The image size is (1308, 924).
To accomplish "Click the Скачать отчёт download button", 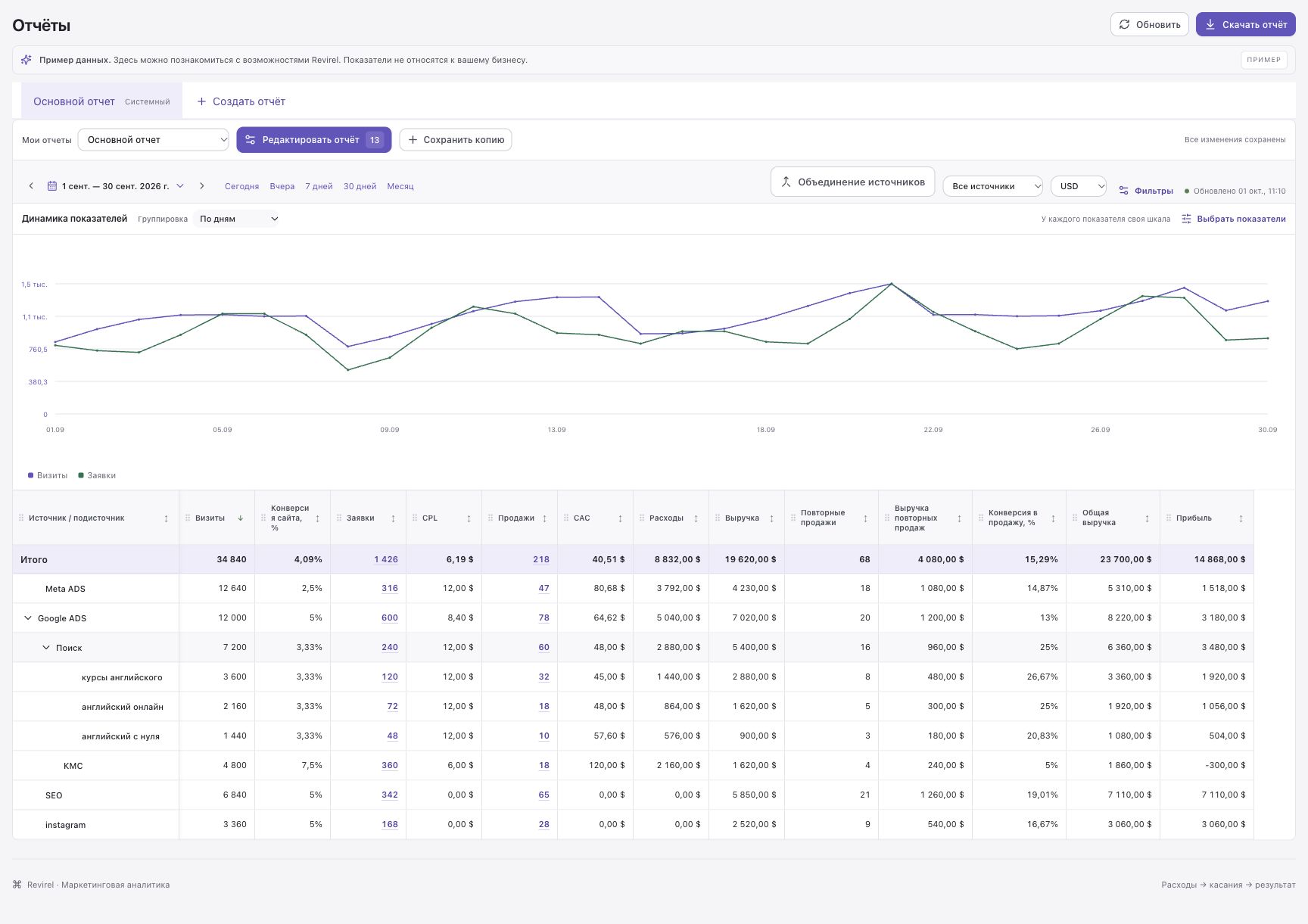I will [1245, 24].
